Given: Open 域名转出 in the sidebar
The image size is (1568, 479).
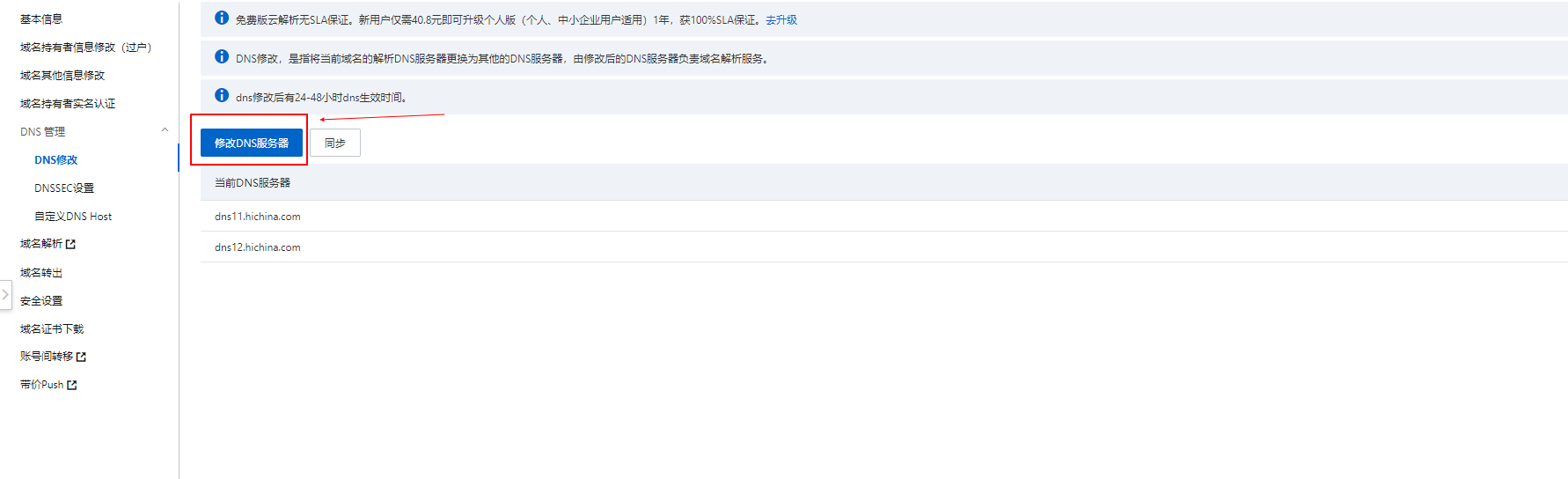Looking at the screenshot, I should tap(41, 272).
